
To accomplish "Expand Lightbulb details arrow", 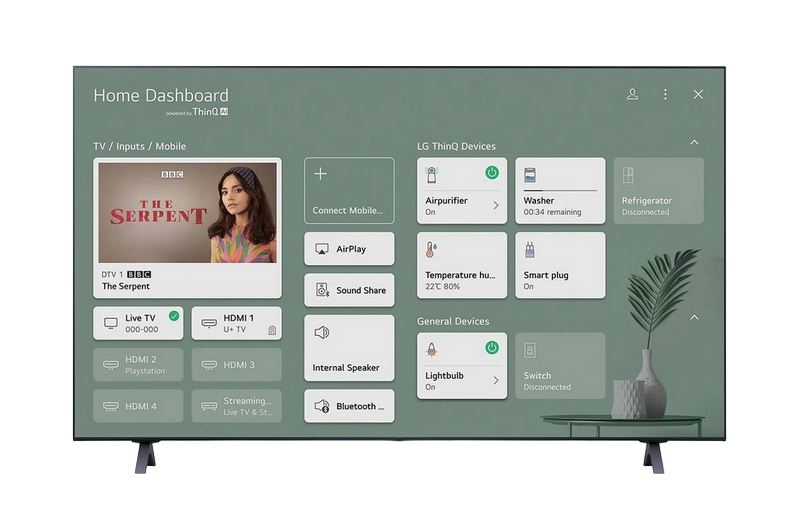I will [496, 380].
